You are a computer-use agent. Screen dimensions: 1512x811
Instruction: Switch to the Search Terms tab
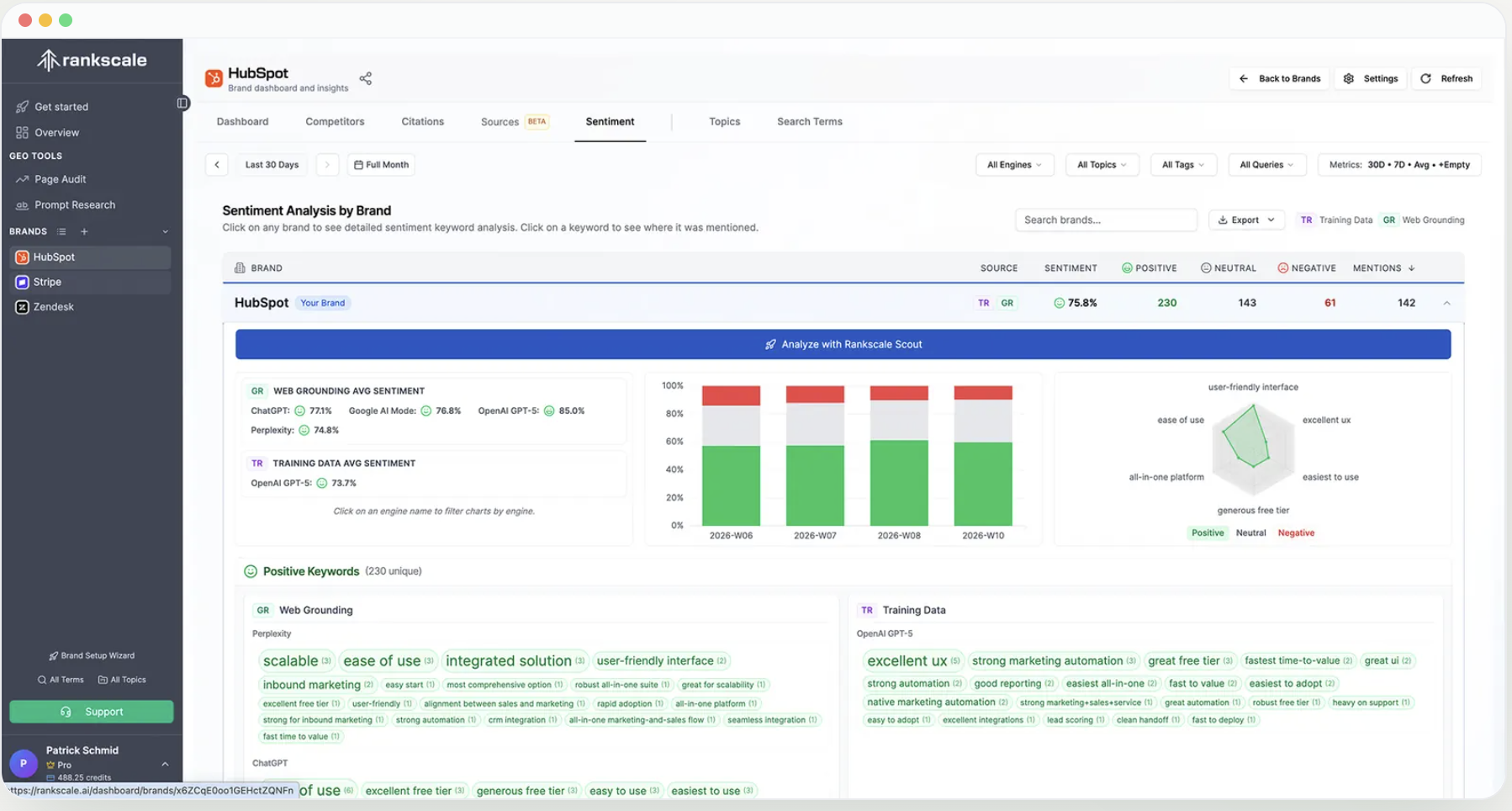click(809, 122)
